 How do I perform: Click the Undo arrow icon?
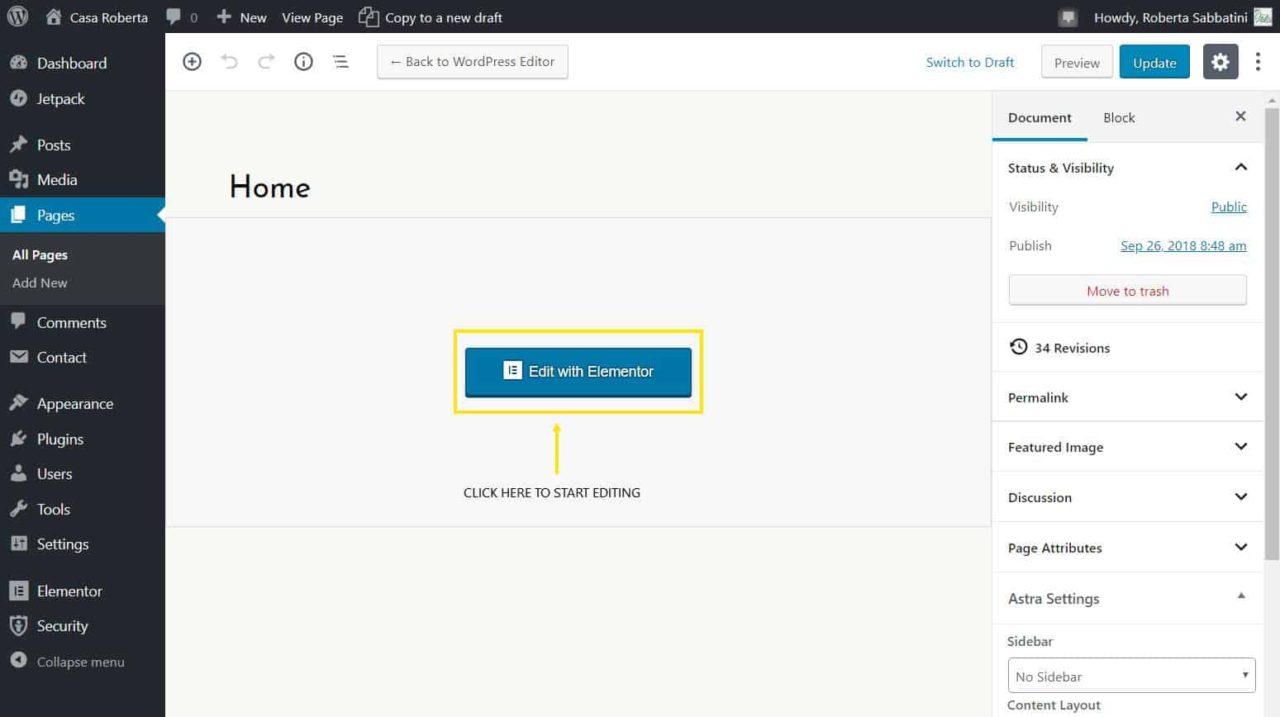(229, 61)
